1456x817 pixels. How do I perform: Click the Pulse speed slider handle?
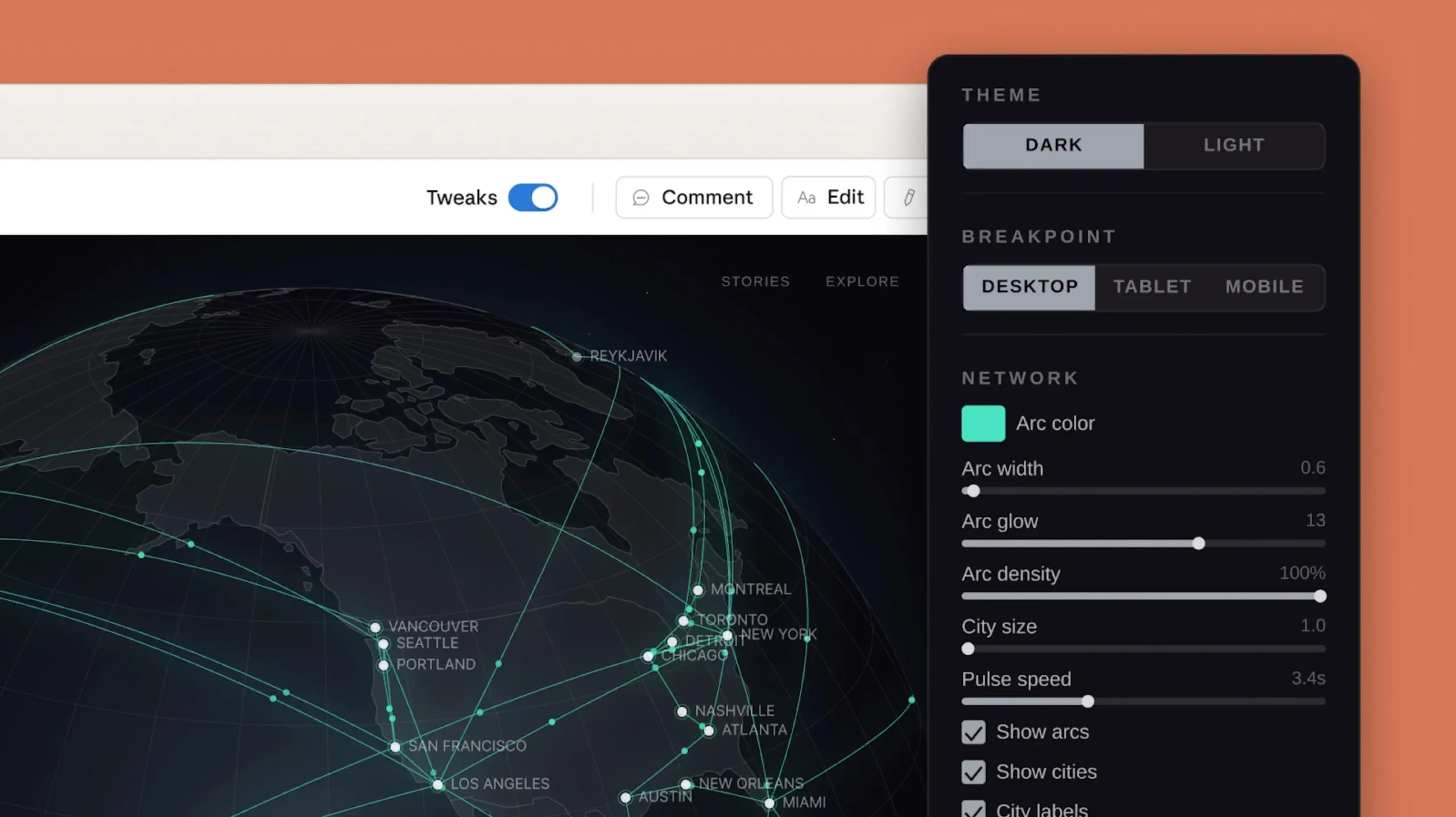1088,702
